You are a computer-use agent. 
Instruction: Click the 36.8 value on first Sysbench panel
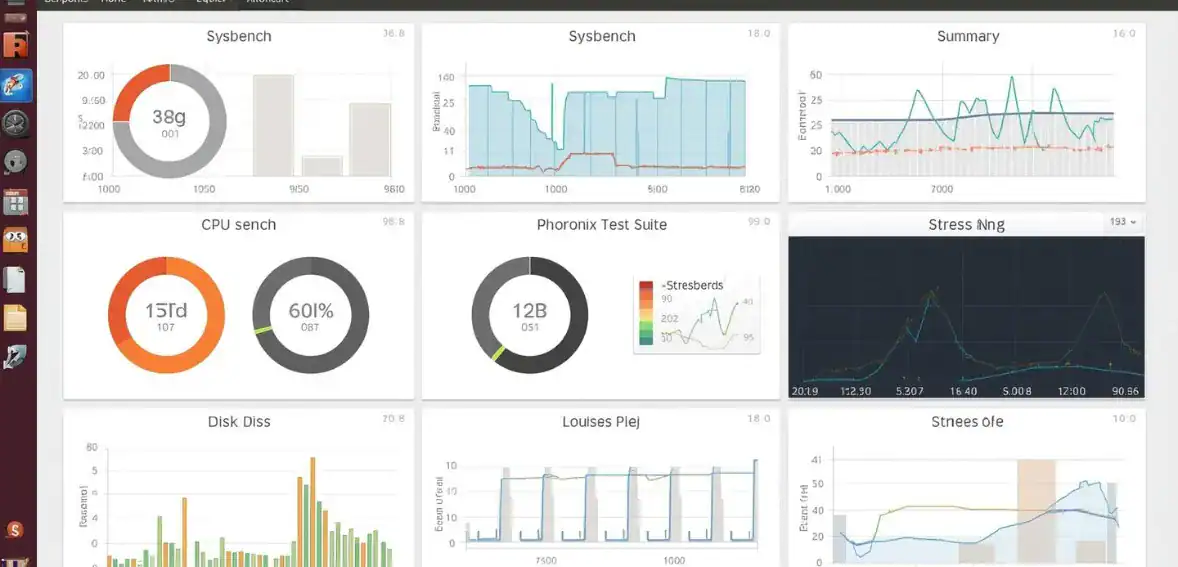coord(394,34)
